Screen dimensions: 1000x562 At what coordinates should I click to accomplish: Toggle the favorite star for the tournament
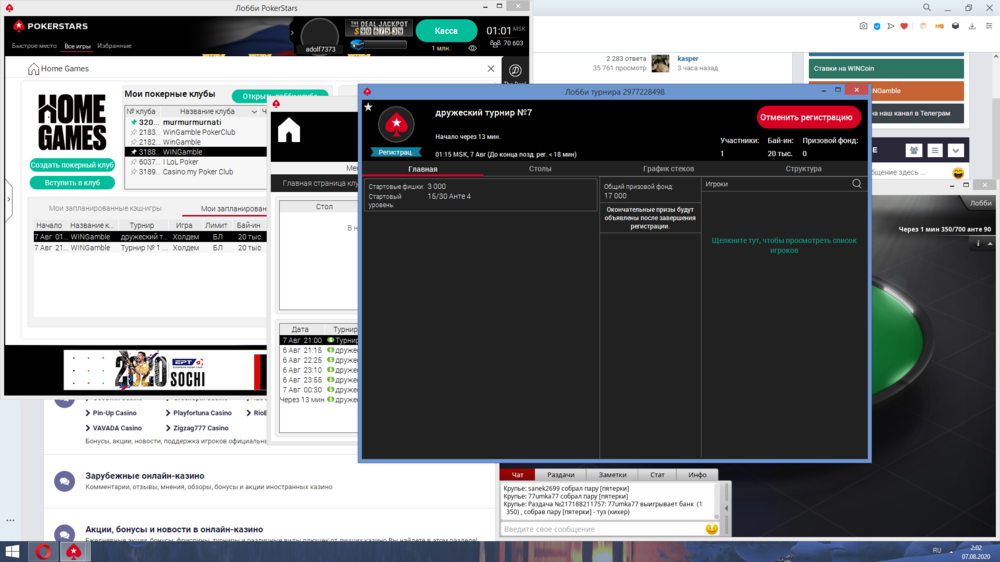coord(368,107)
